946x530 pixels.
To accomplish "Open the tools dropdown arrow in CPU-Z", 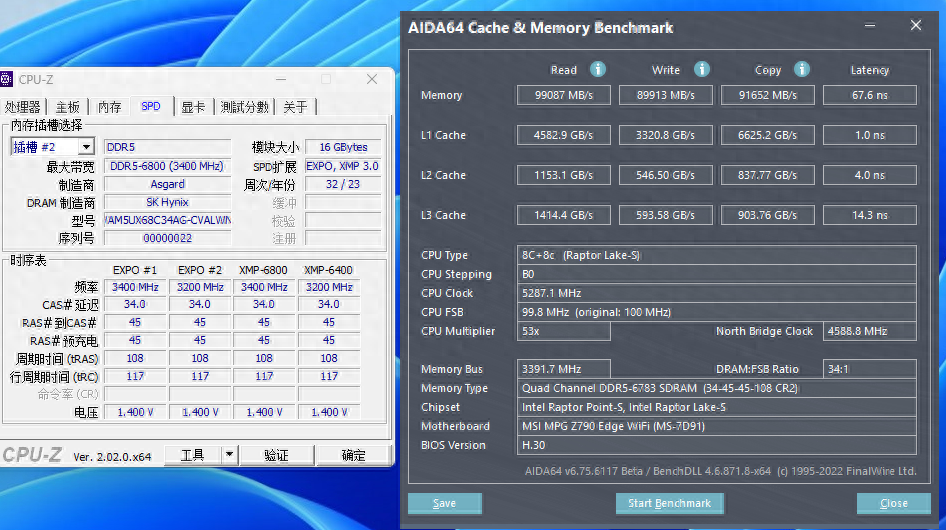I will click(x=229, y=455).
